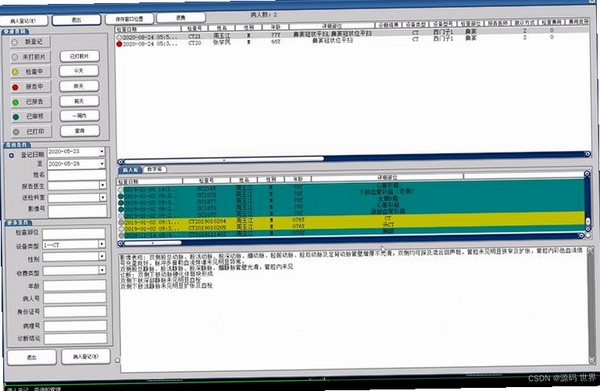Select 登记日期 radio button
600x391 pixels.
pos(11,155)
